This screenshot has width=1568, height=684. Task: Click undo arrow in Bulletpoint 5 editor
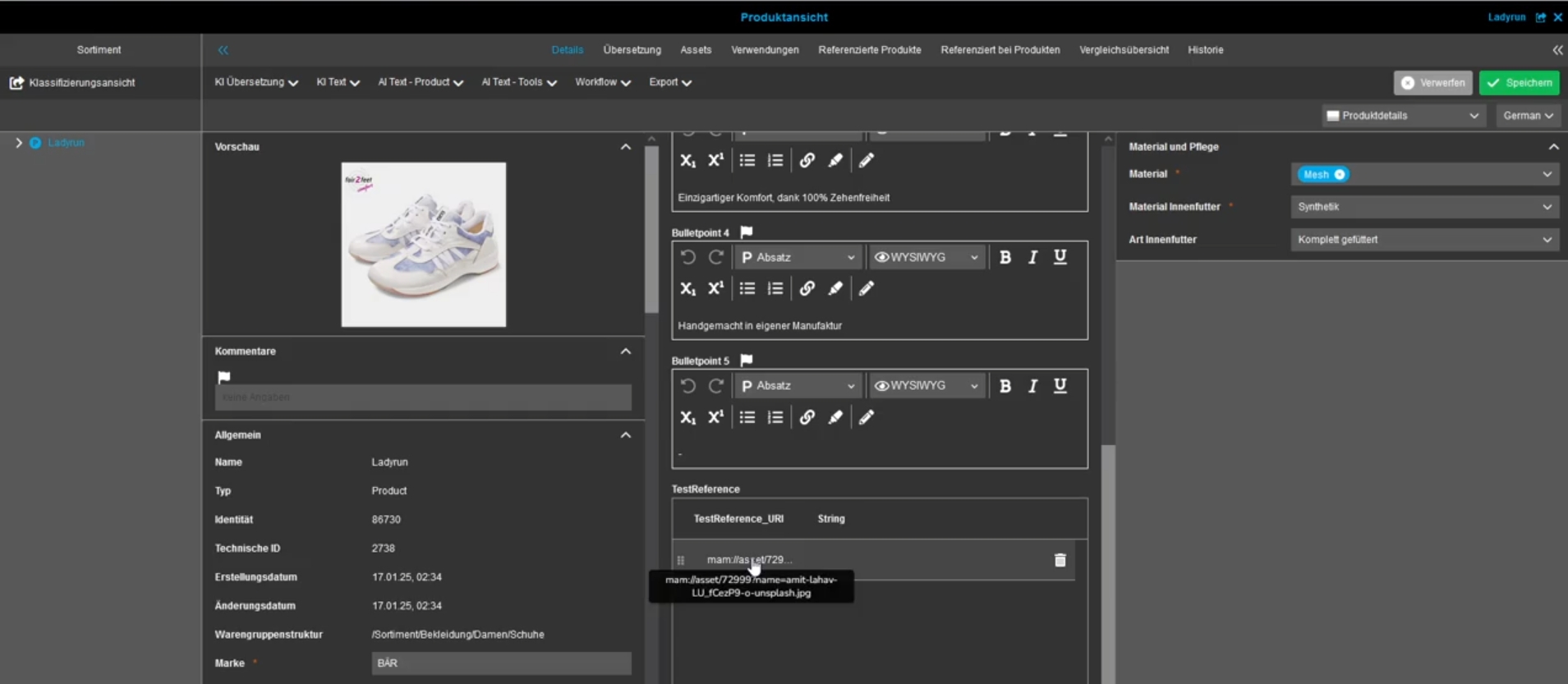[x=688, y=386]
